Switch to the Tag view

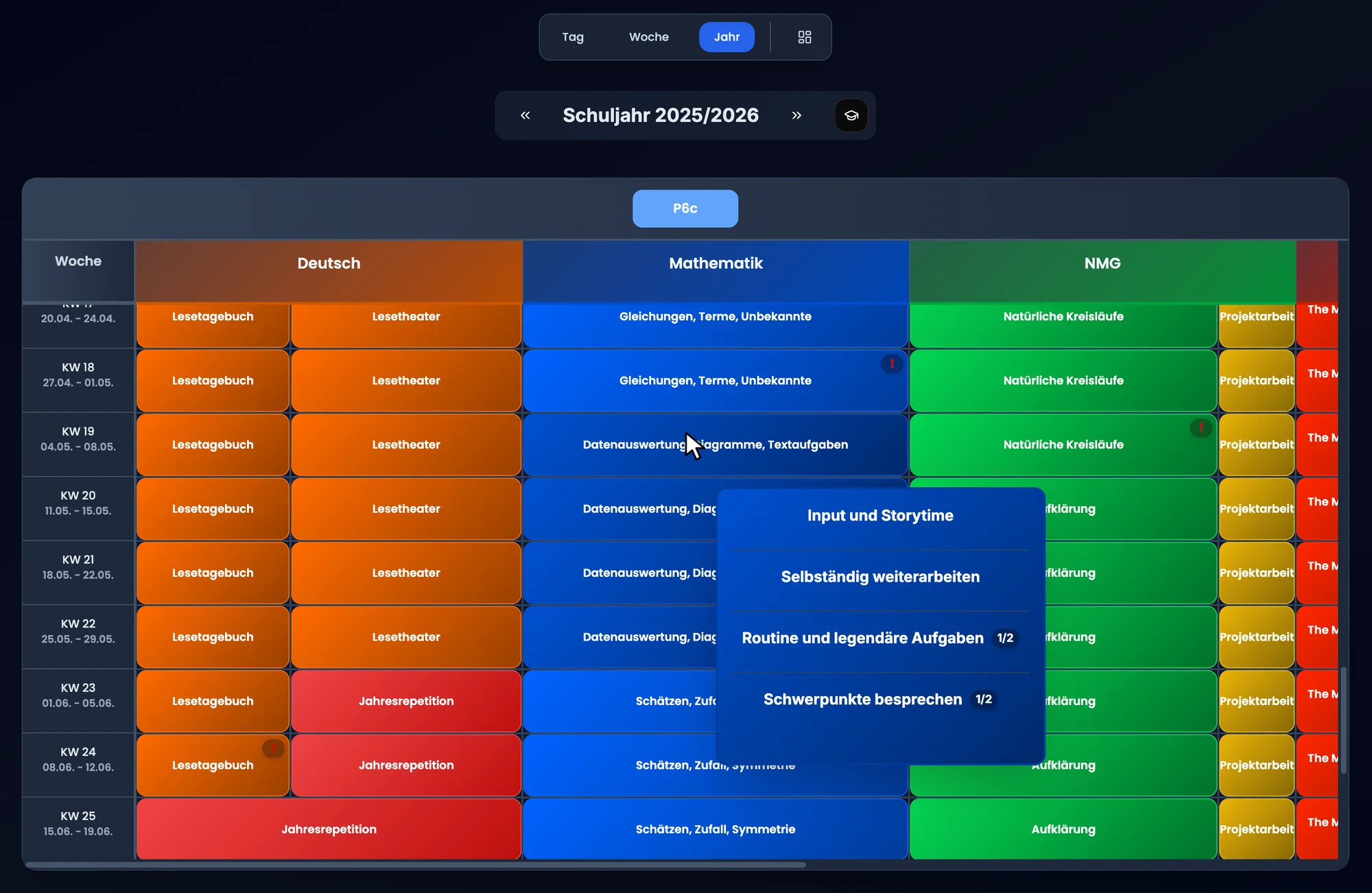pyautogui.click(x=573, y=37)
